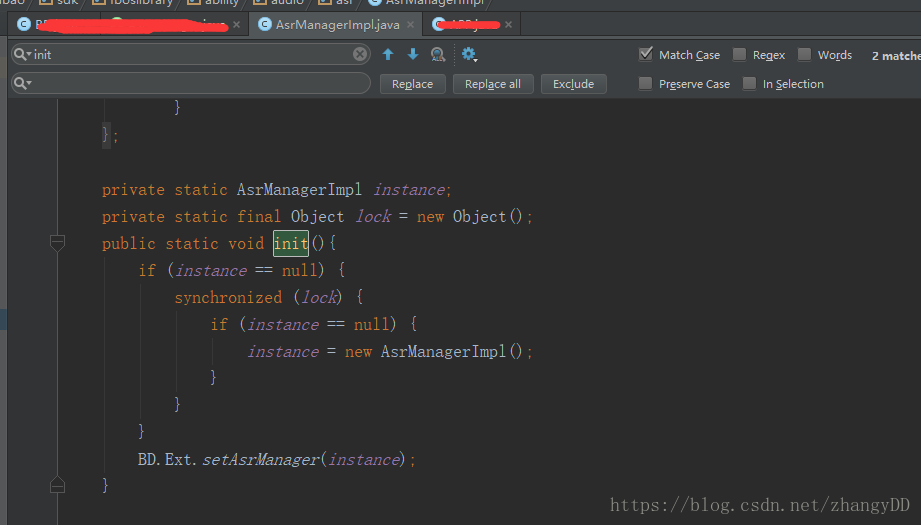Click the '2 matches' result count
921x525 pixels.
point(896,56)
